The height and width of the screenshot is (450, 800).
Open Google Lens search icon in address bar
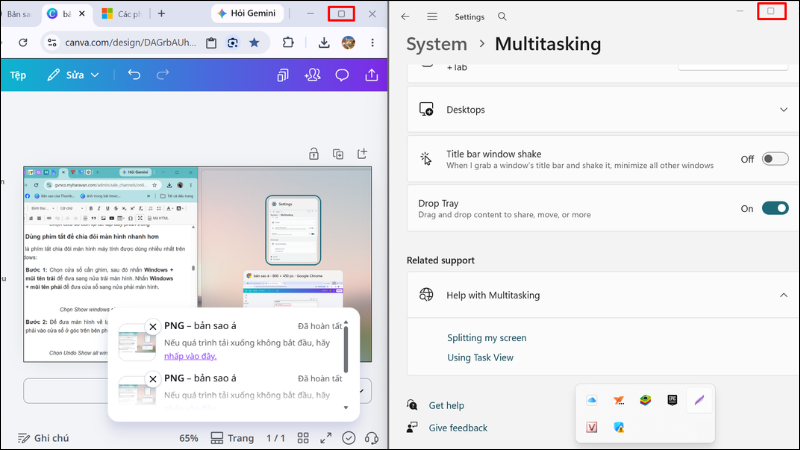tap(233, 43)
